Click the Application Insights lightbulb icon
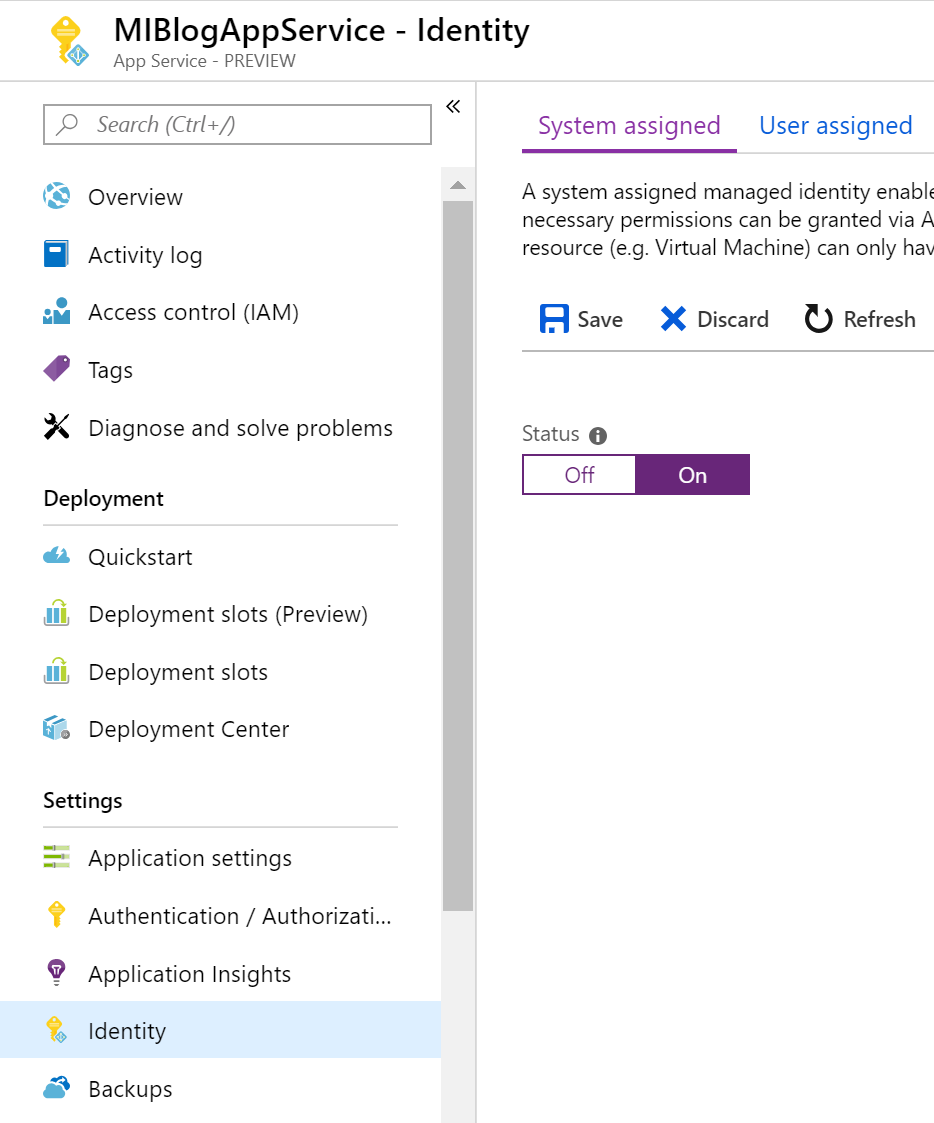This screenshot has height=1123, width=934. [57, 973]
